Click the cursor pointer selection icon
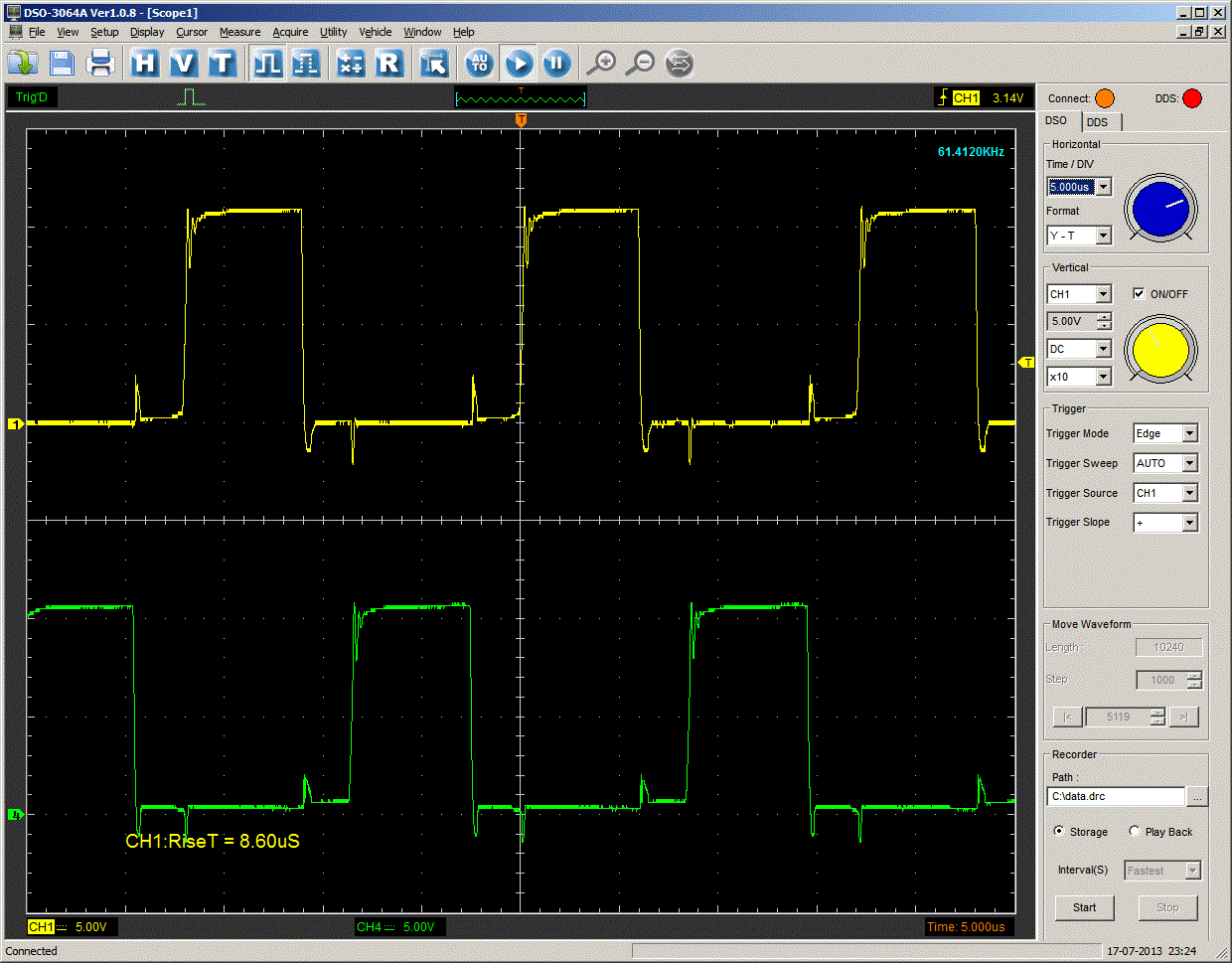 [x=433, y=64]
